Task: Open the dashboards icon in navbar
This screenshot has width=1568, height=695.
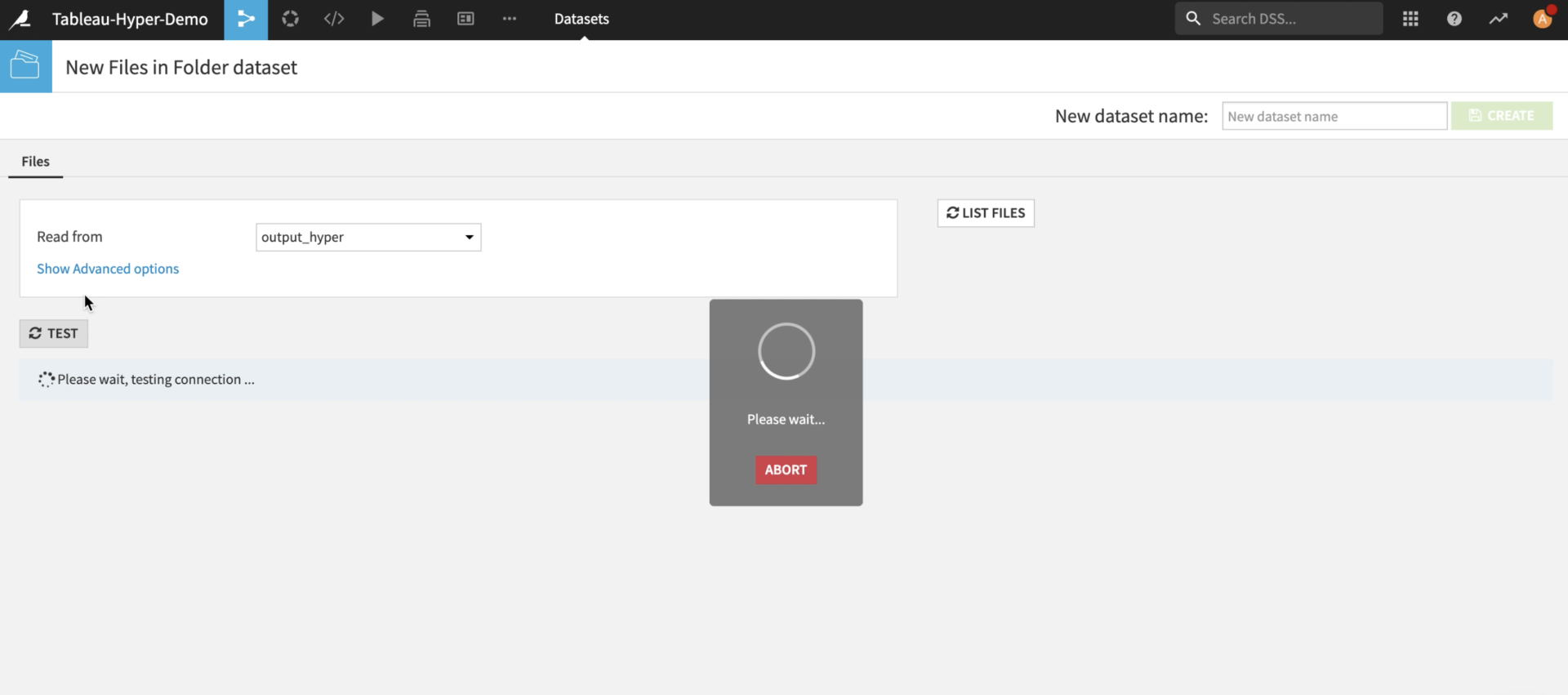Action: (465, 19)
